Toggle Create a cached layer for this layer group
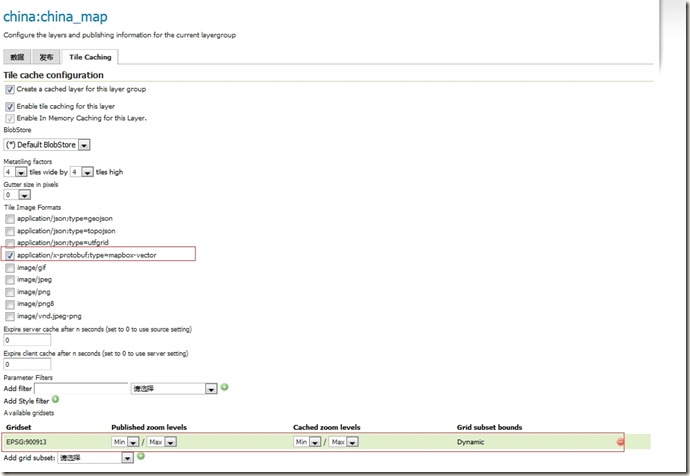Viewport: 690px width, 476px height. tap(10, 89)
